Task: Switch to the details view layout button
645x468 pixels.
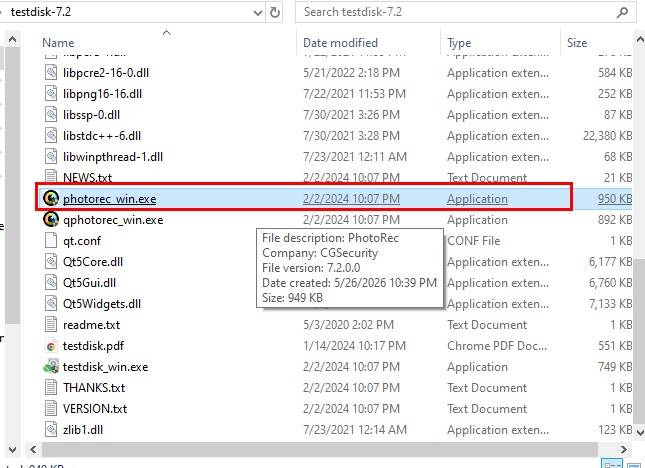Action: [613, 464]
